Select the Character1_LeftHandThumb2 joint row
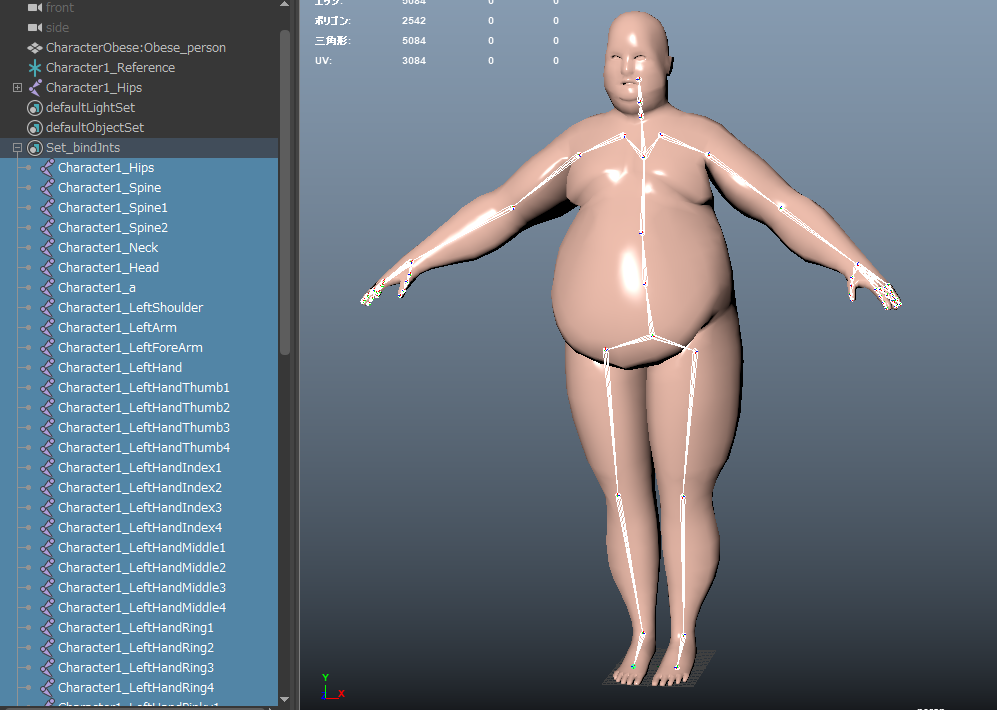 [x=139, y=407]
